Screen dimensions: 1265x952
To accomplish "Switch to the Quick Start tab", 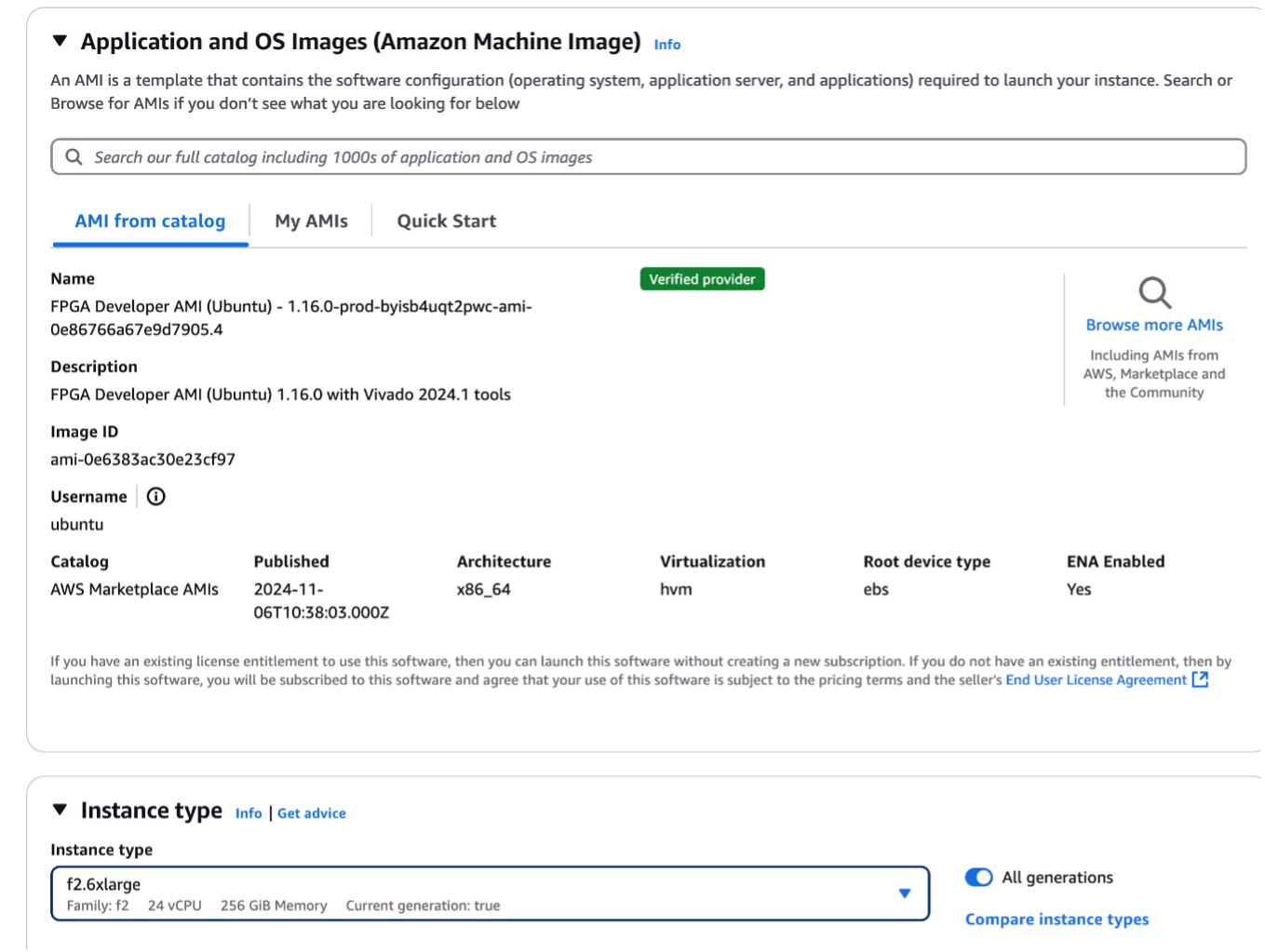I will click(445, 221).
